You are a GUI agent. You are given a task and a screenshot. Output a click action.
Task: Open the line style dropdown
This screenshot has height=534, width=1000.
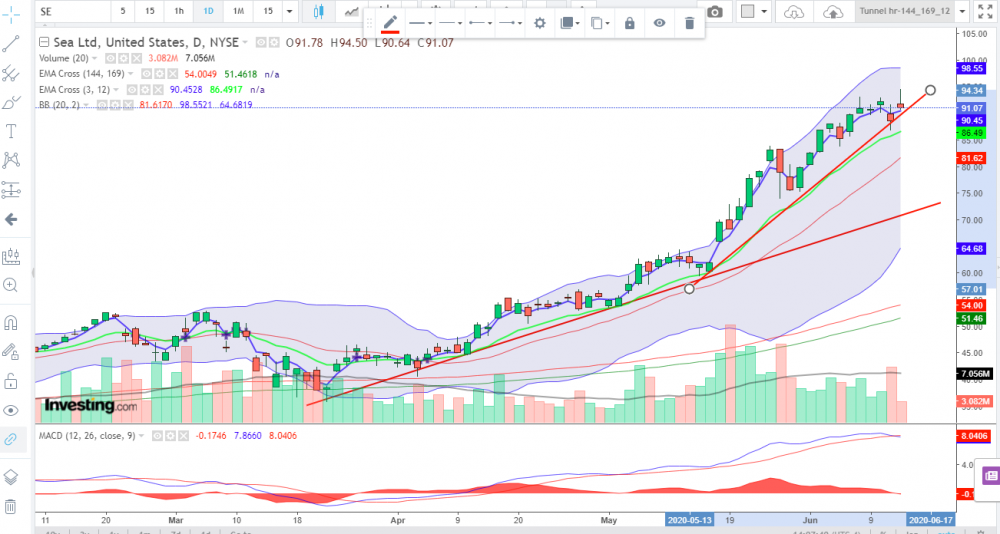coord(451,23)
